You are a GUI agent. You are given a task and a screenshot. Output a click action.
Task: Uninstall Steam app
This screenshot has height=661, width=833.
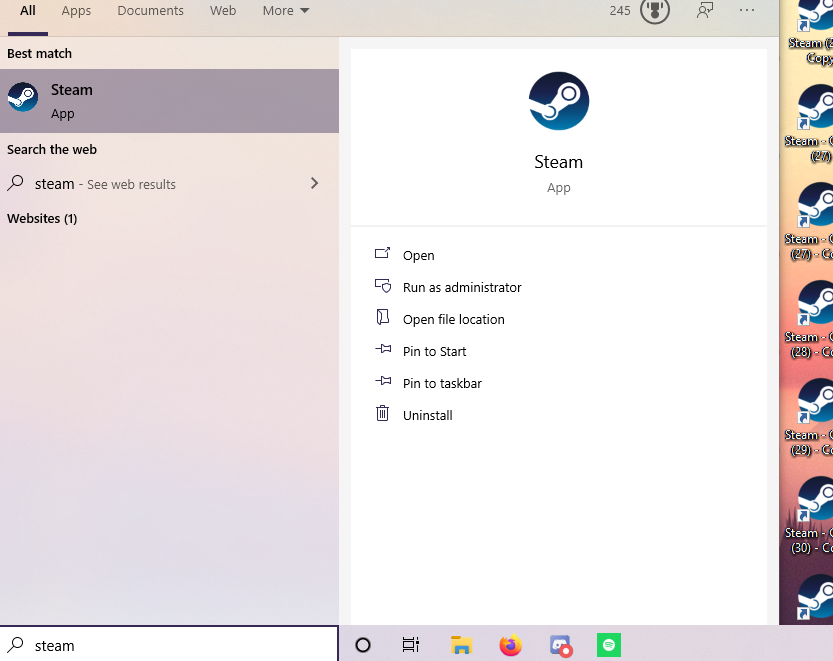[x=428, y=415]
